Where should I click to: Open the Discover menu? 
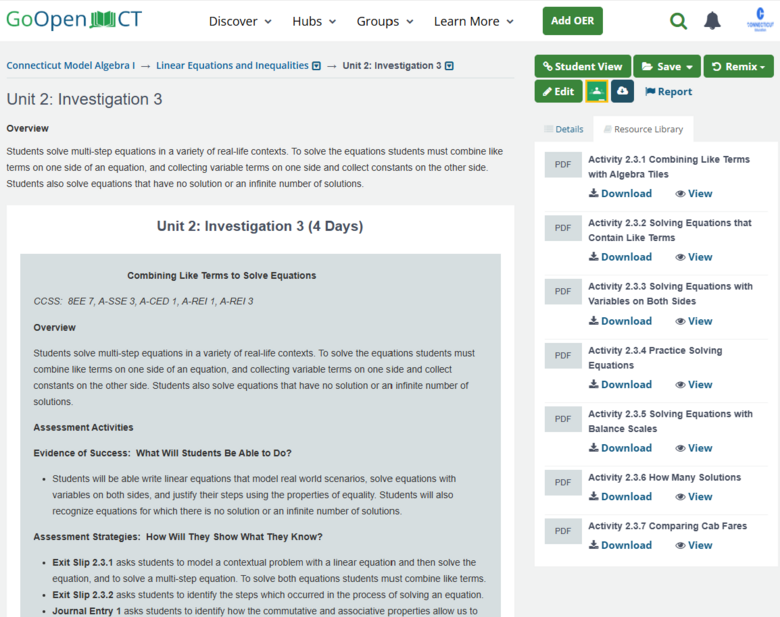(240, 21)
